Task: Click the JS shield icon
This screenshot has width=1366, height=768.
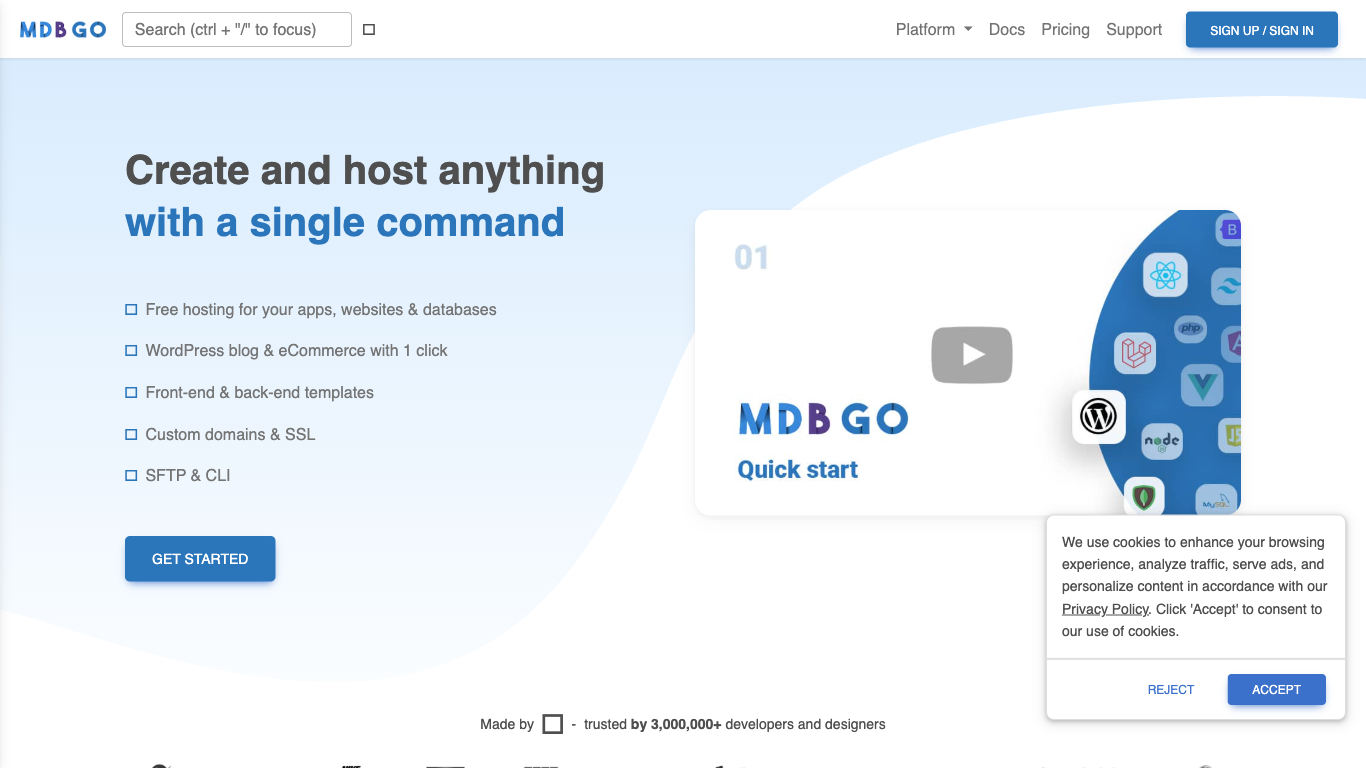Action: [1230, 436]
